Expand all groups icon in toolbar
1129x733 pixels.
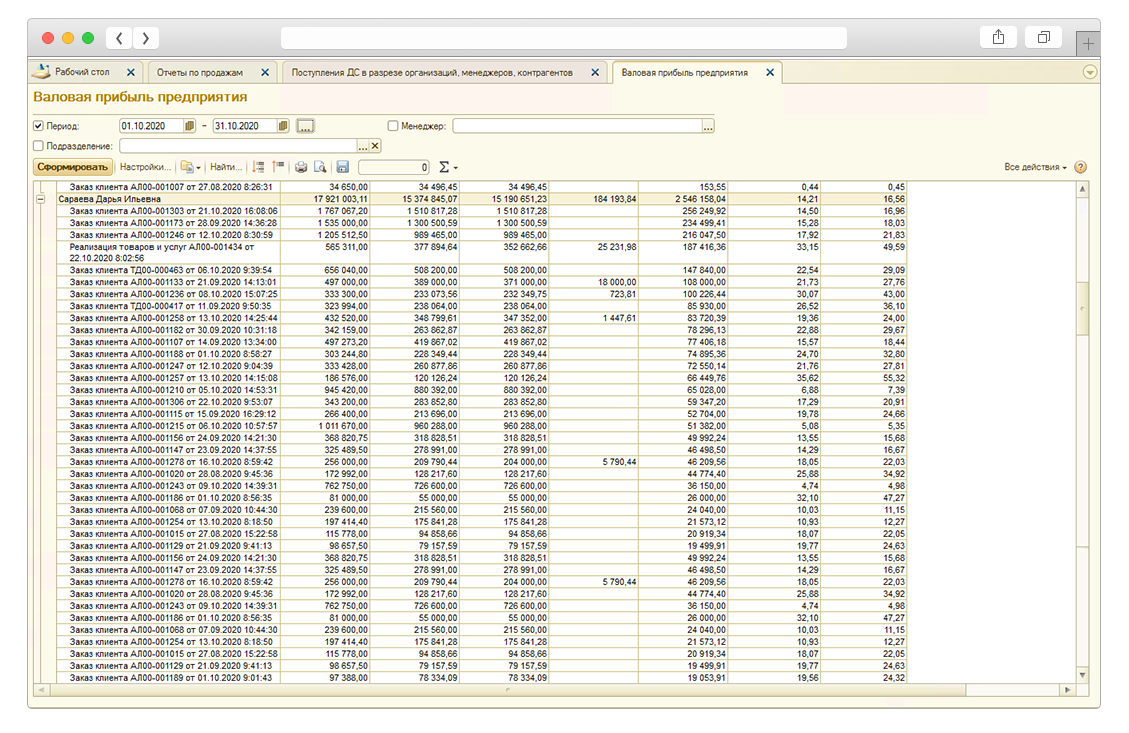(259, 167)
